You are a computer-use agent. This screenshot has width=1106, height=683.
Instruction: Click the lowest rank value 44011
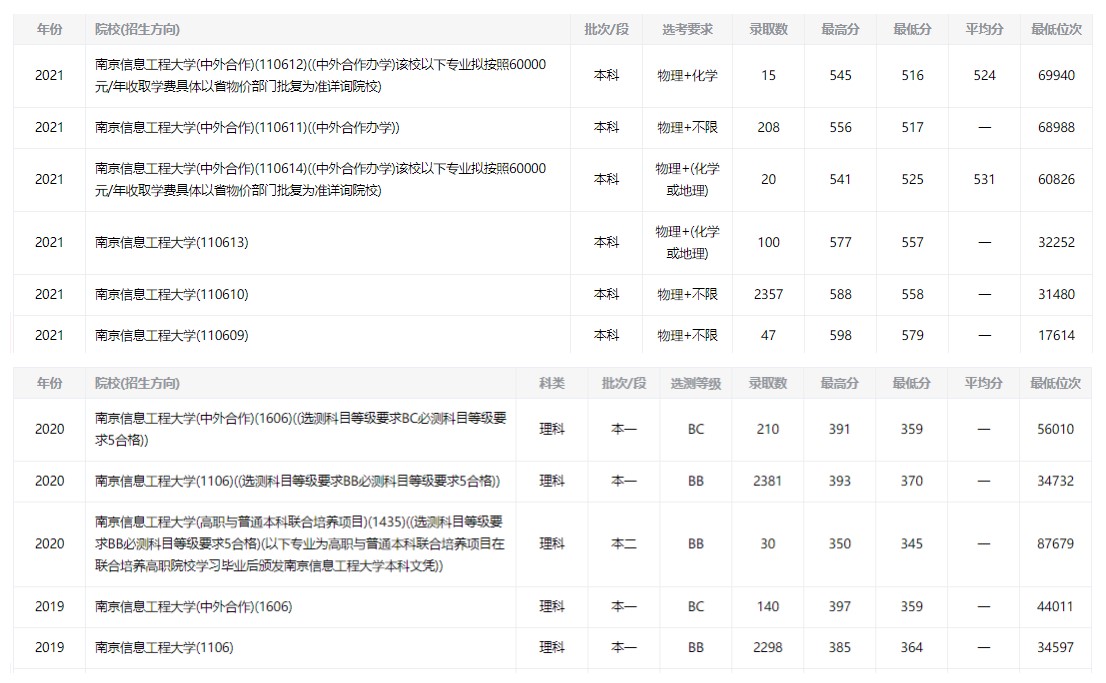[x=1056, y=606]
